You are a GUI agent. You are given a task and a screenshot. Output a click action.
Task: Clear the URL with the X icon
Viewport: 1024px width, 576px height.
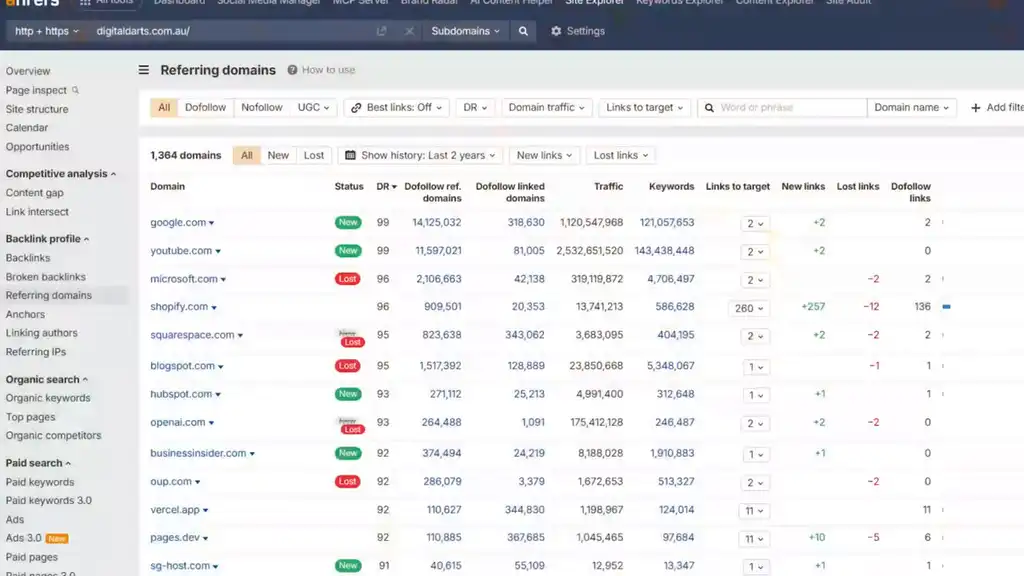[x=409, y=31]
